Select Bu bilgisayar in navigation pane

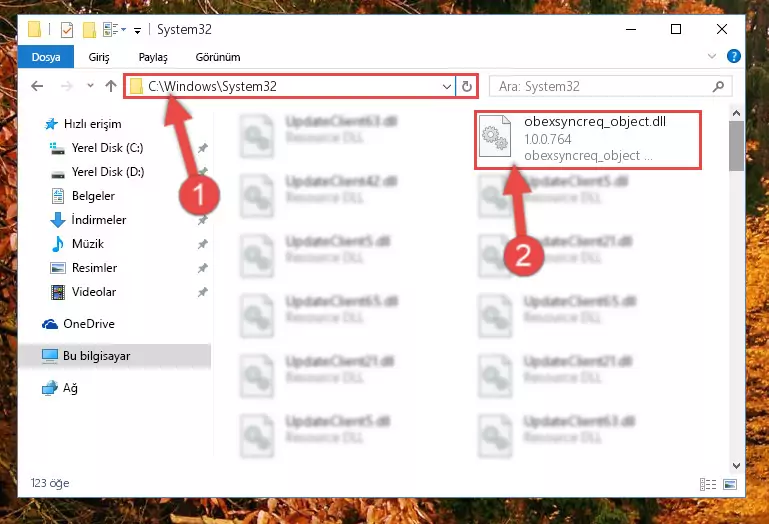[x=114, y=356]
